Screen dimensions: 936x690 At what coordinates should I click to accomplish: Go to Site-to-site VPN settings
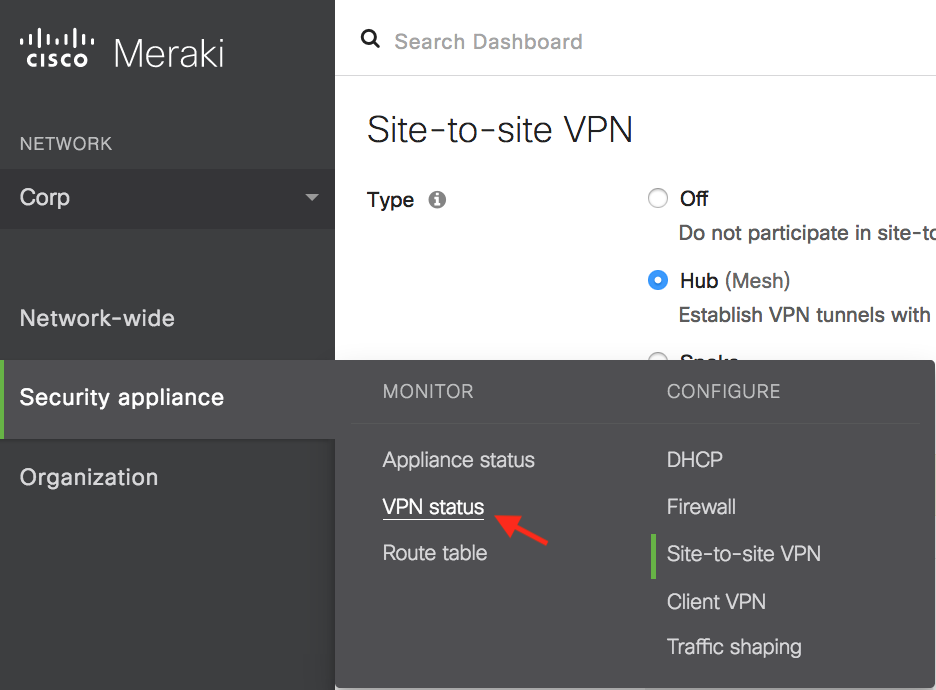click(x=743, y=554)
